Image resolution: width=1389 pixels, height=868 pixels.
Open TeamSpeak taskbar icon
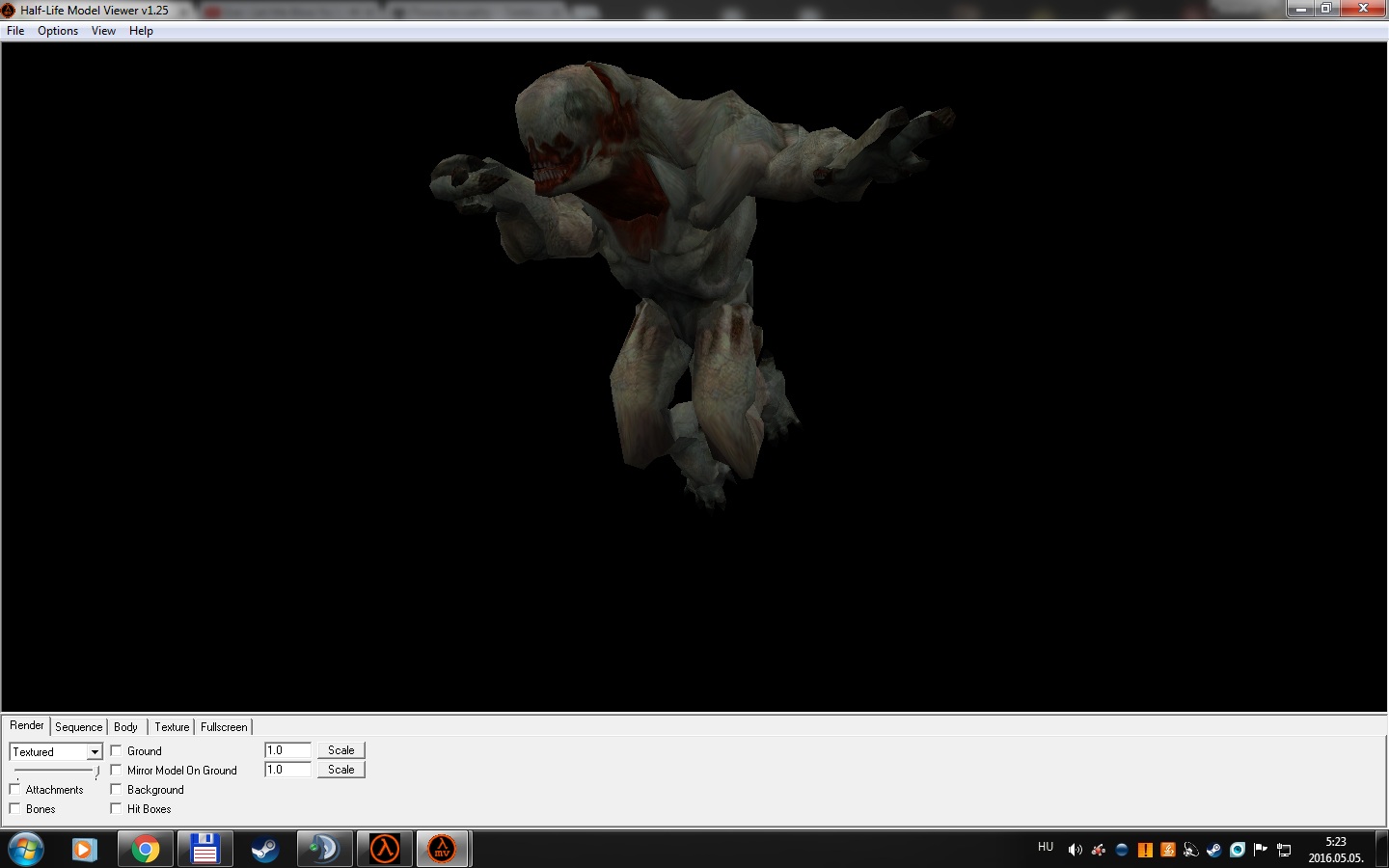point(324,849)
